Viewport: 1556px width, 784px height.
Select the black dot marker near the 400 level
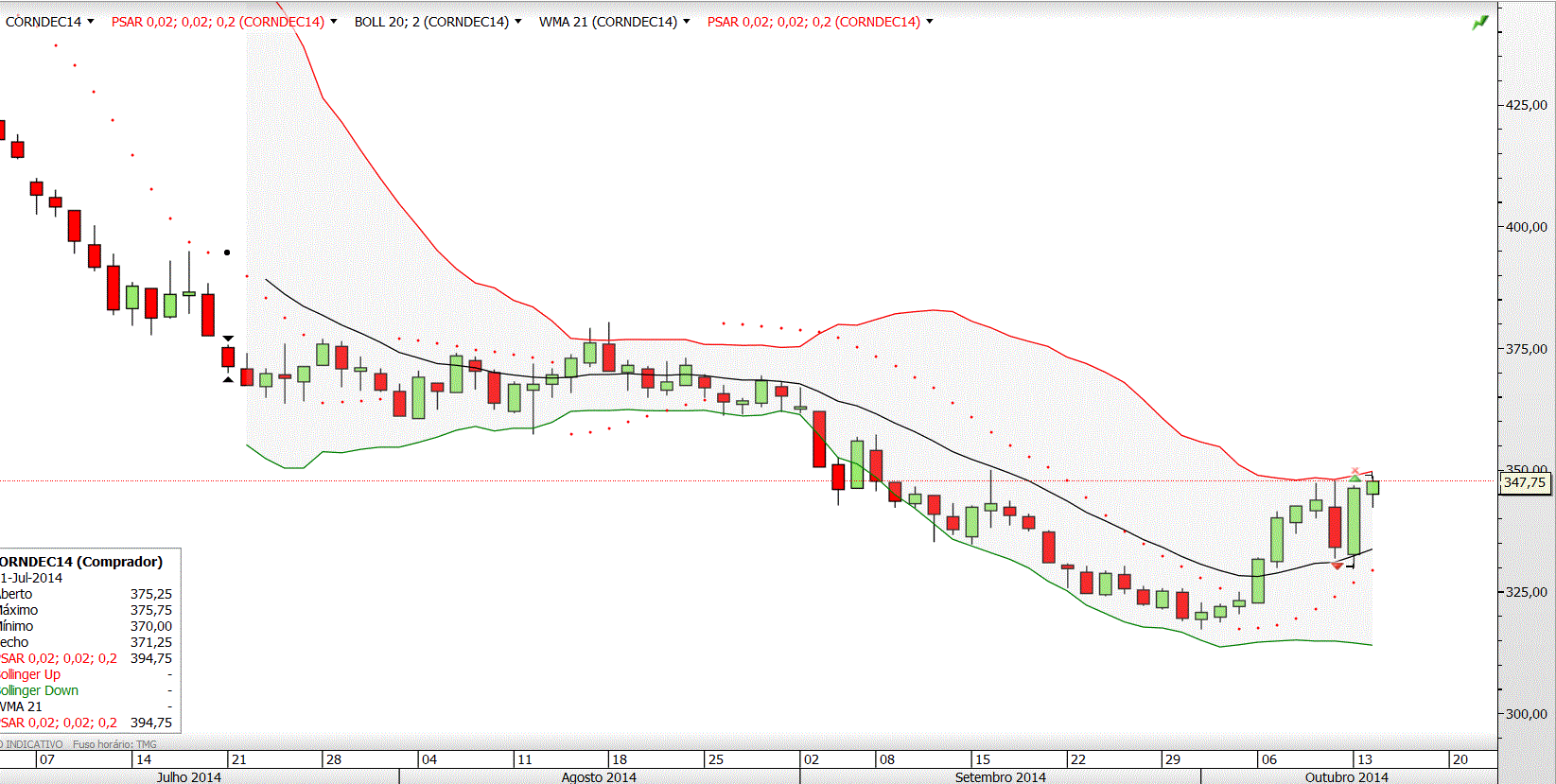(x=227, y=253)
